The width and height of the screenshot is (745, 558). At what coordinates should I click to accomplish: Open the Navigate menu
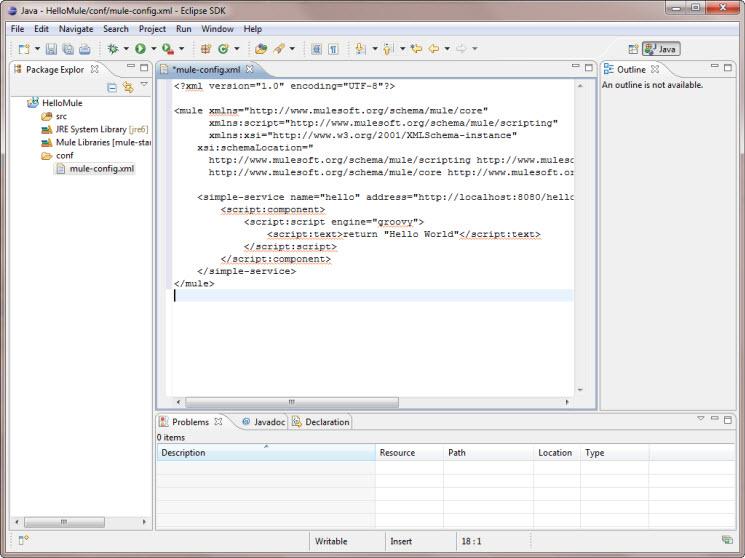point(76,29)
